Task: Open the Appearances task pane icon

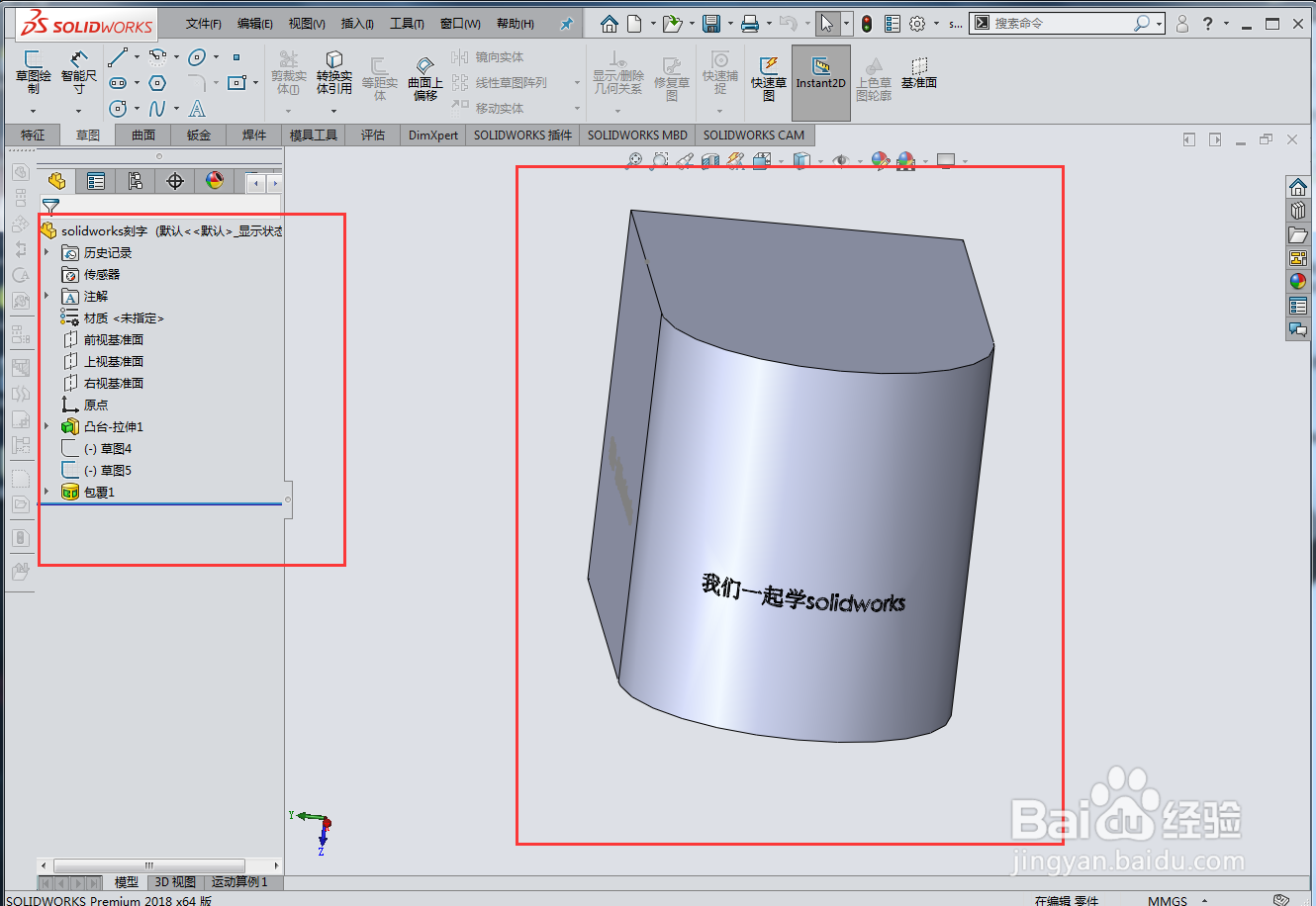Action: click(1298, 282)
